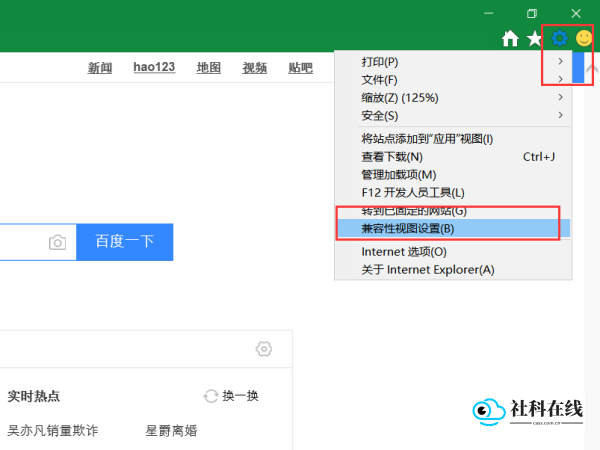The image size is (600, 450).
Task: Restore down the browser window
Action: coord(532,14)
